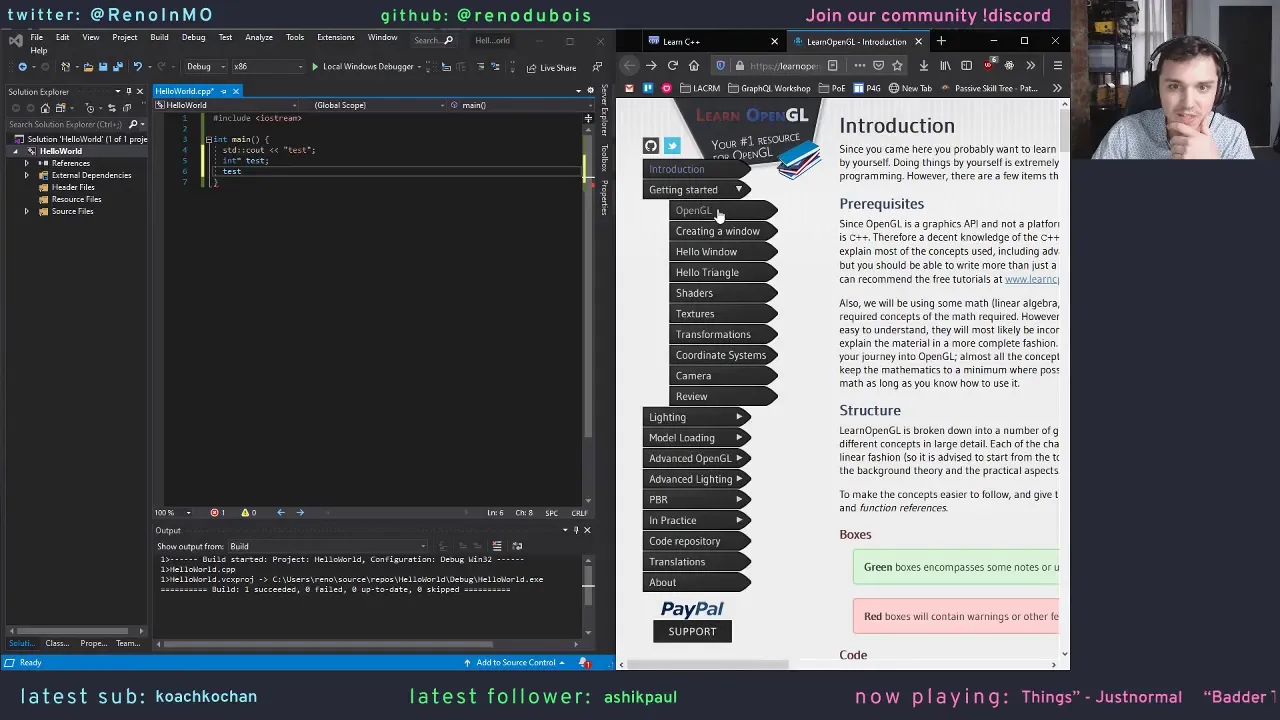Open the x86 platform dropdown
The height and width of the screenshot is (720, 1280).
tap(267, 67)
